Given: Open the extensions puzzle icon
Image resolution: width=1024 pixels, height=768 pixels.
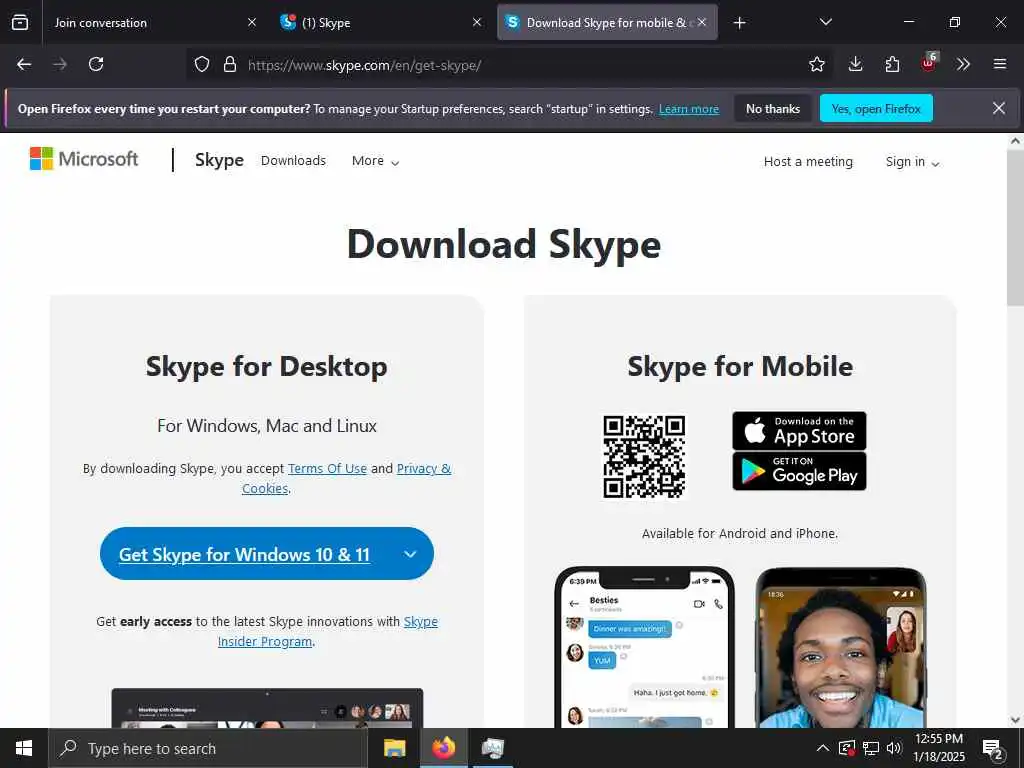Looking at the screenshot, I should (x=892, y=64).
